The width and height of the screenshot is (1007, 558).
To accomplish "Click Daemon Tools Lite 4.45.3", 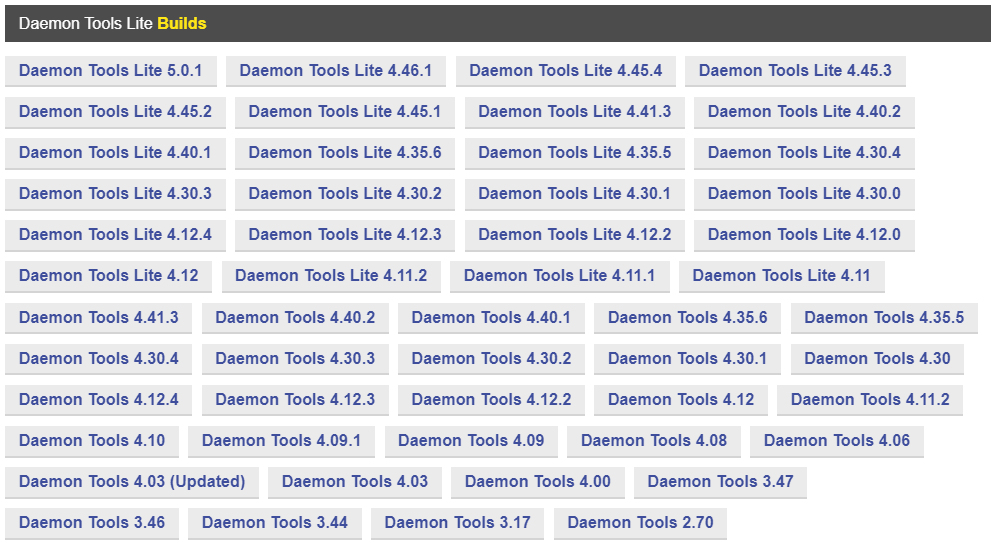I will pos(795,71).
